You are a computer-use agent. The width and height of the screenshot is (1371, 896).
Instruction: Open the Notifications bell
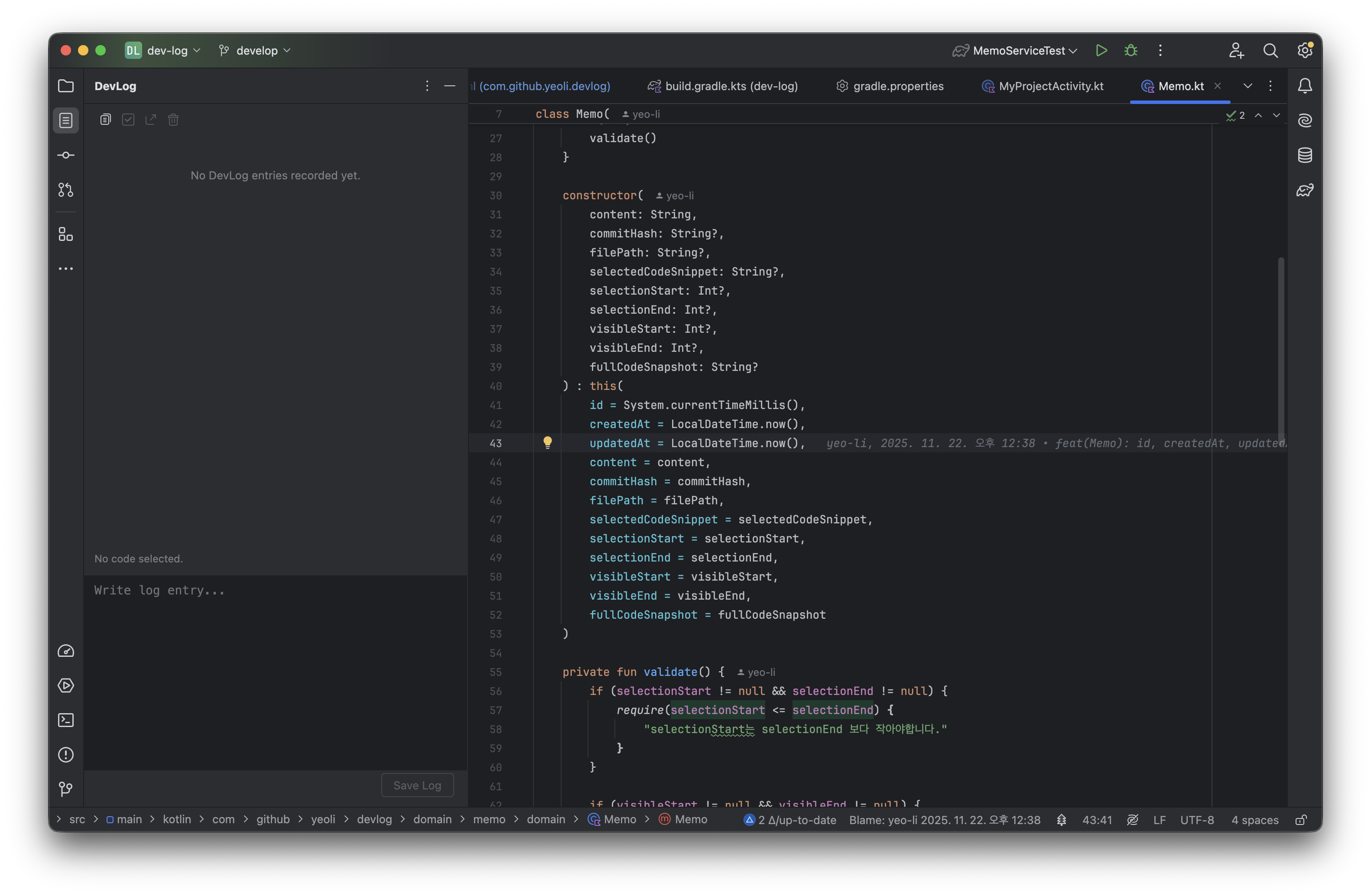click(1305, 86)
